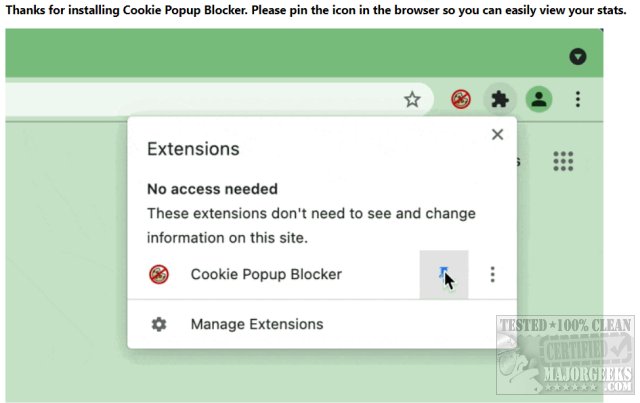Screen dimensions: 640x403
Task: Click the Extensions popup heading
Action: point(193,149)
